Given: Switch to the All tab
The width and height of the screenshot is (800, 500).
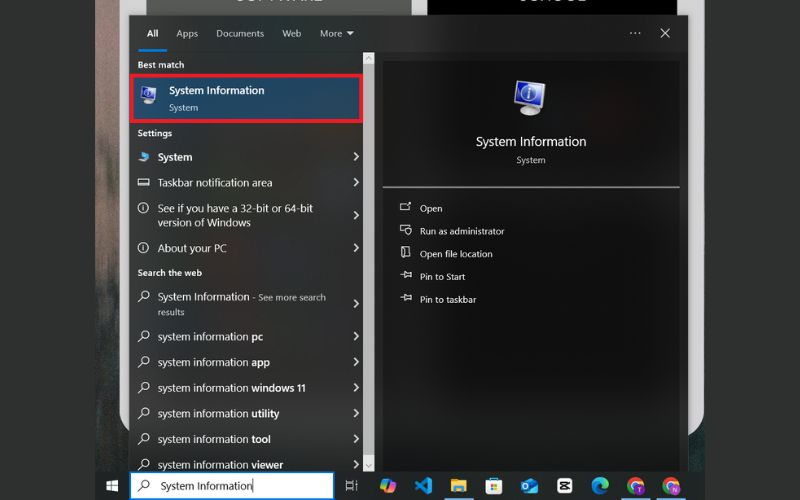Looking at the screenshot, I should pyautogui.click(x=152, y=33).
